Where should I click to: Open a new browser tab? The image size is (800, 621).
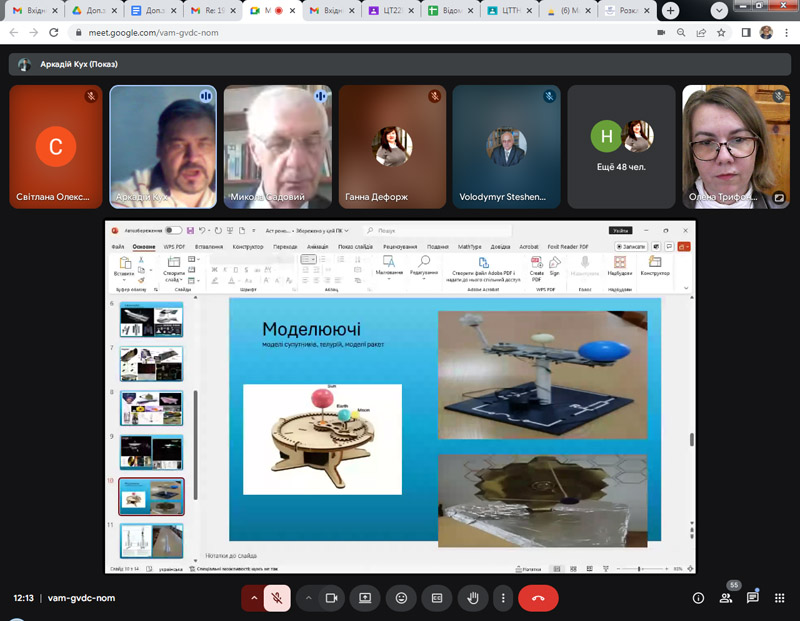click(670, 10)
